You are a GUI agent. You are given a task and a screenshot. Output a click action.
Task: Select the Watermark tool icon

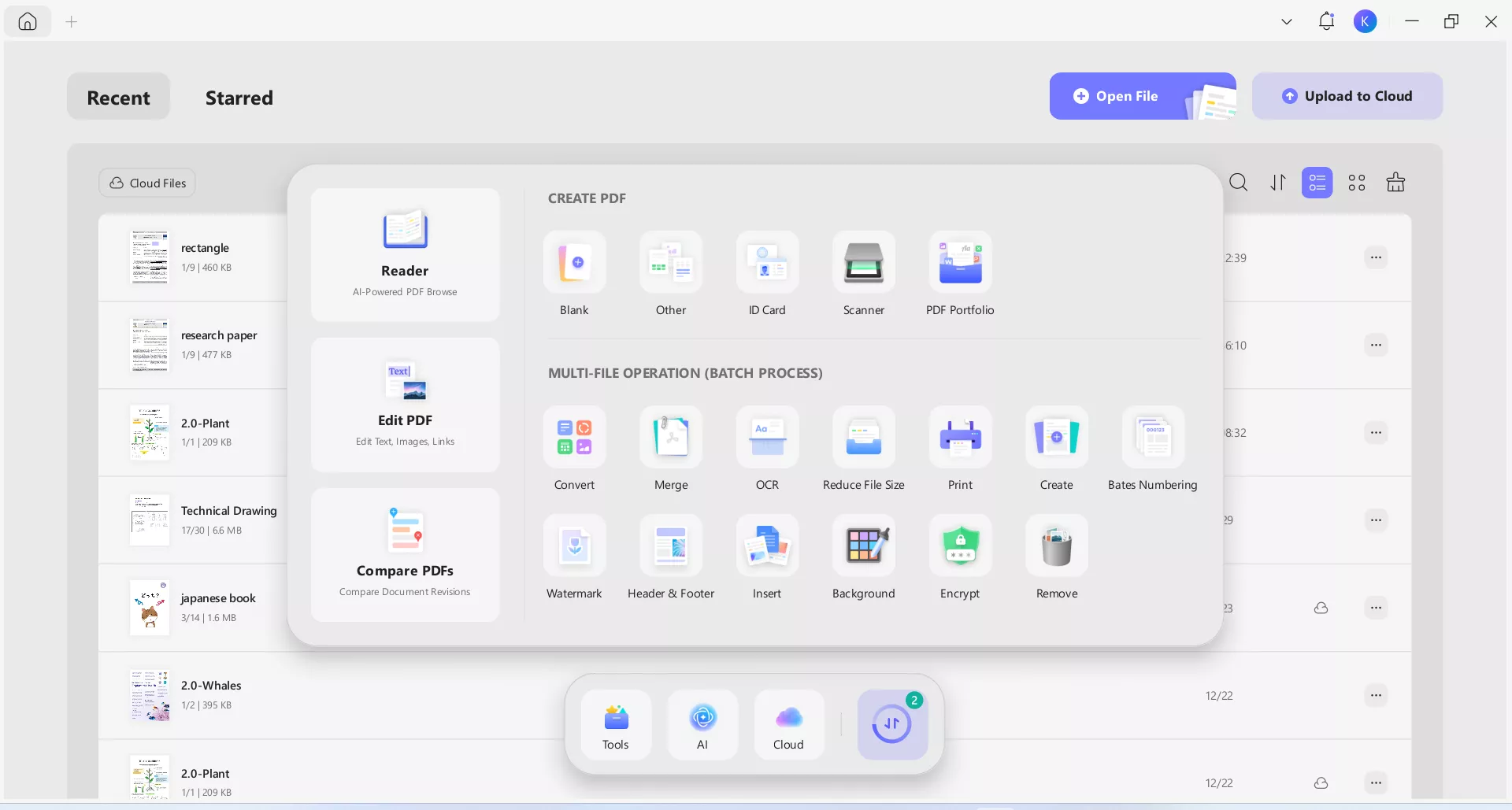click(x=575, y=546)
